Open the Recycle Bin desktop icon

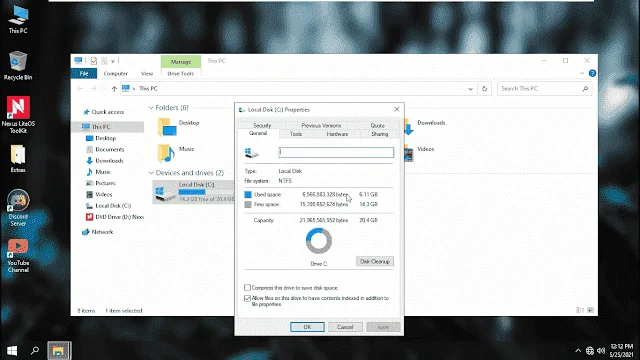pos(18,66)
